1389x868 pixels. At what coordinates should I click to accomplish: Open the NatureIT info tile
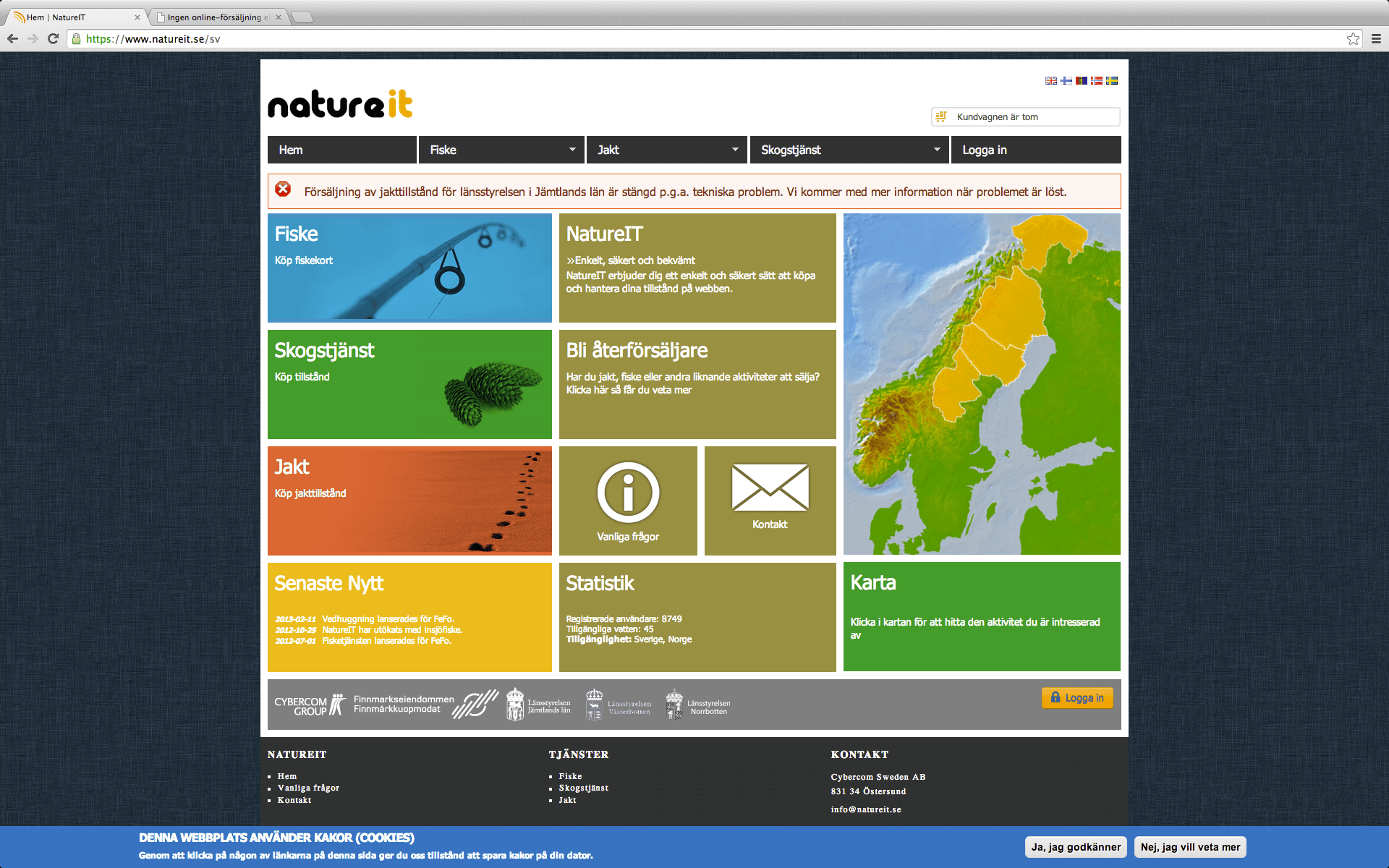coord(697,268)
